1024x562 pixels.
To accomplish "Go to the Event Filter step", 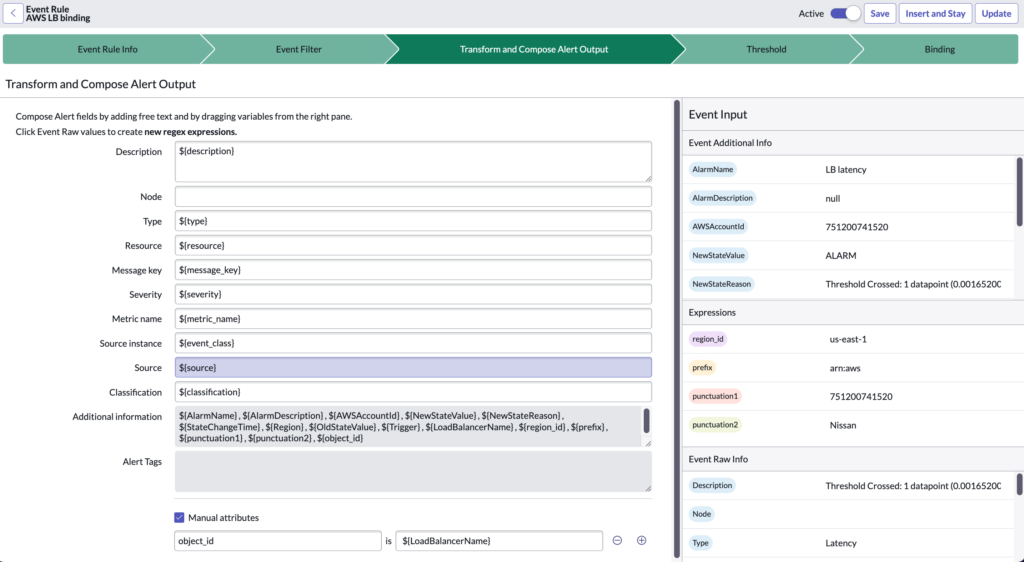I will 293,49.
